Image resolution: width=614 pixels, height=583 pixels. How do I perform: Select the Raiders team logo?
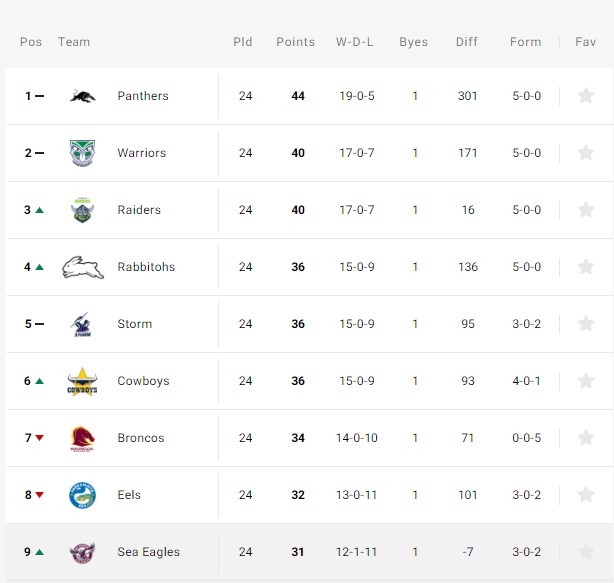point(82,210)
